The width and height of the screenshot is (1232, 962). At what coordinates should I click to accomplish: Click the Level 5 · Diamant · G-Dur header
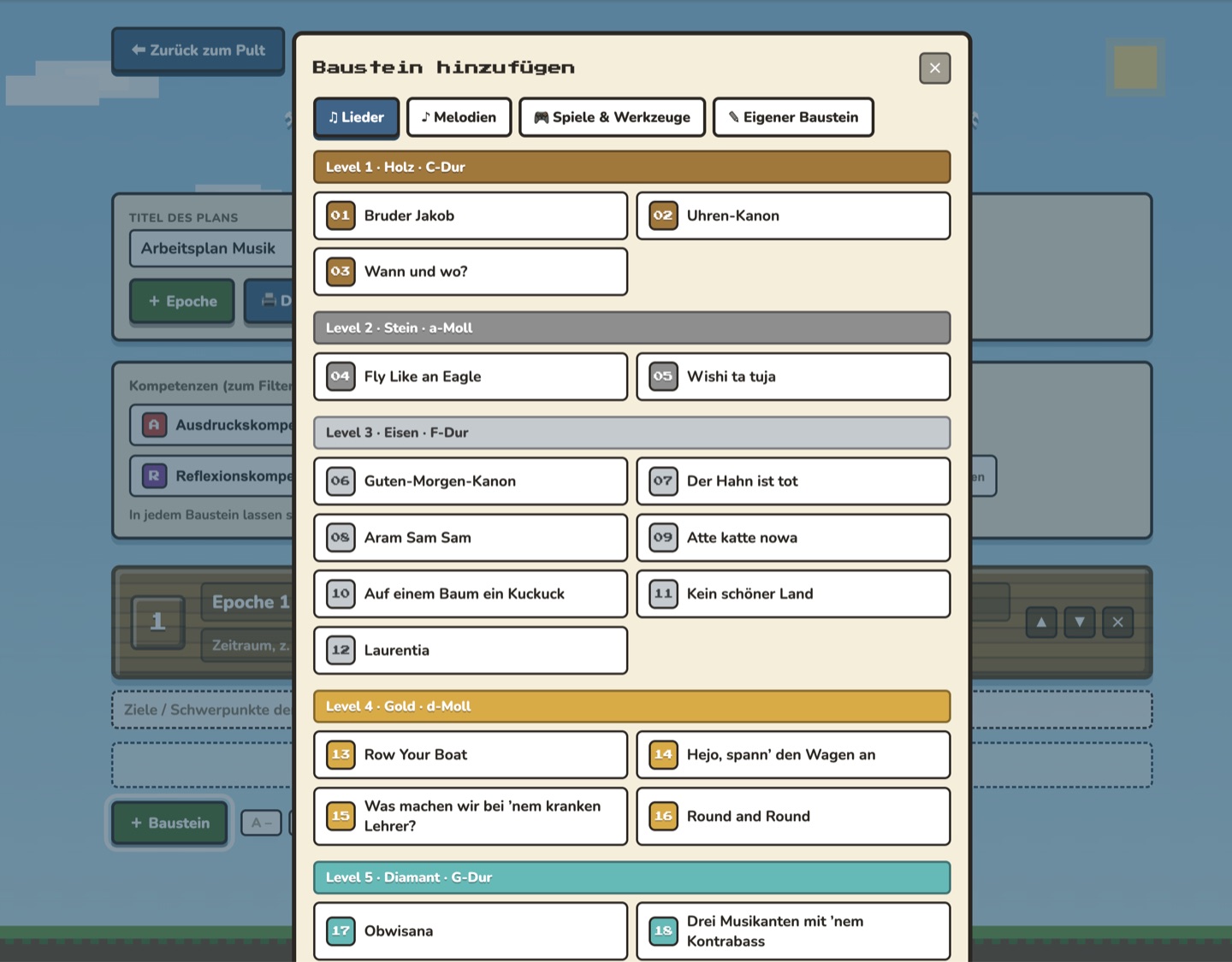[632, 877]
